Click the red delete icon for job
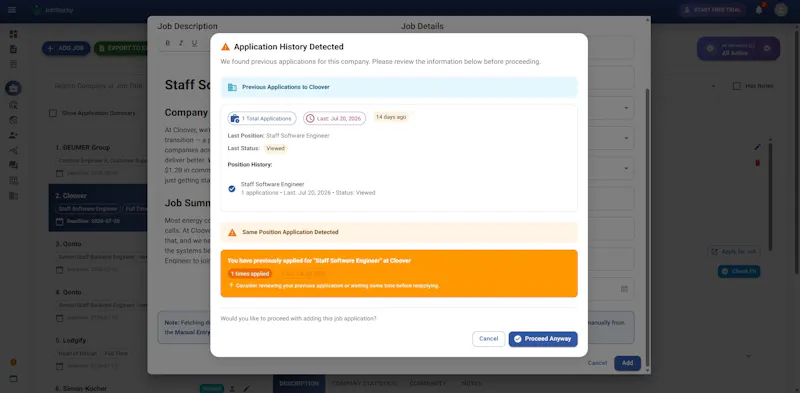This screenshot has height=393, width=800. (x=758, y=163)
